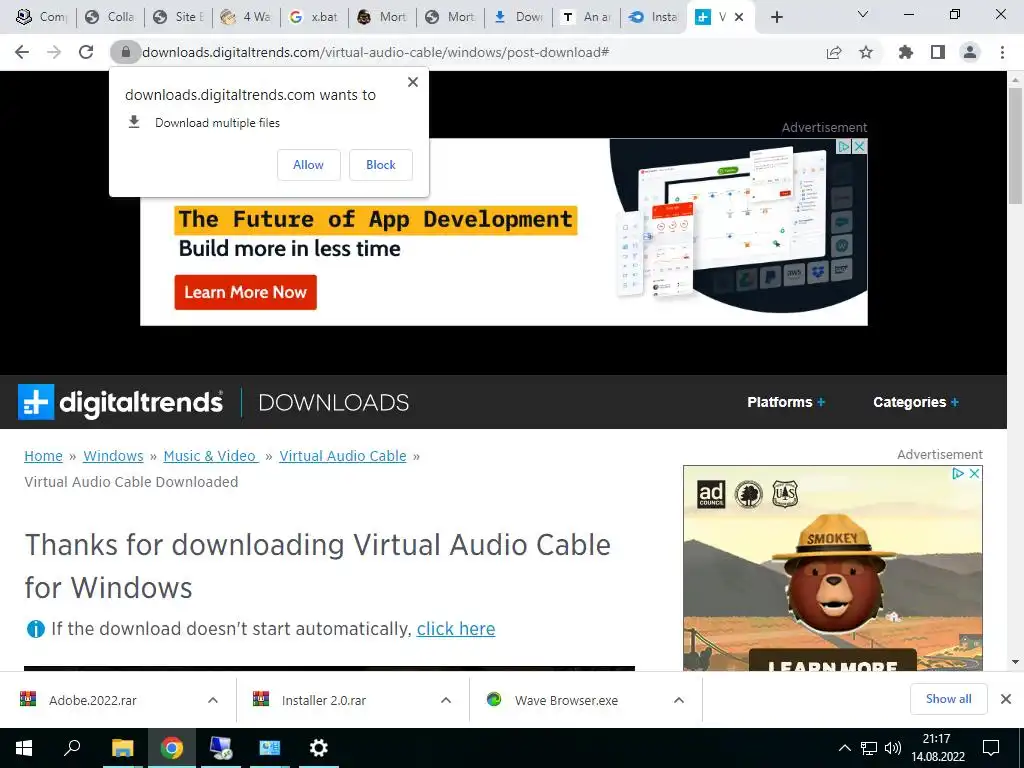The image size is (1024, 768).
Task: Click the address bar URL
Action: [376, 52]
